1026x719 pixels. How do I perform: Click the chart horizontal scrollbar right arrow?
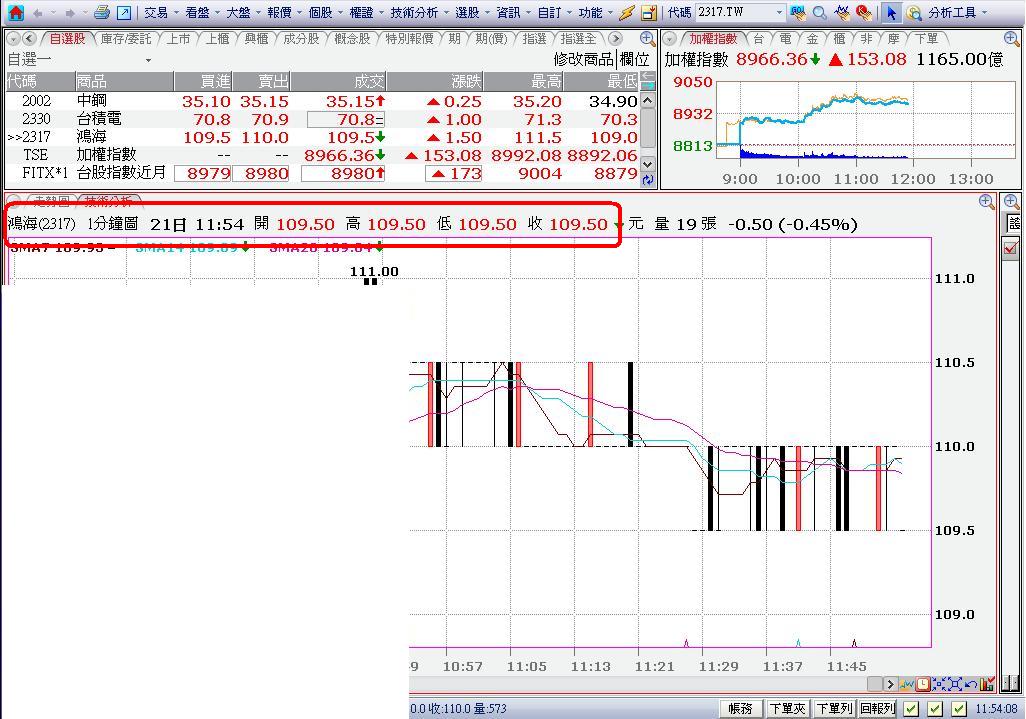click(889, 684)
